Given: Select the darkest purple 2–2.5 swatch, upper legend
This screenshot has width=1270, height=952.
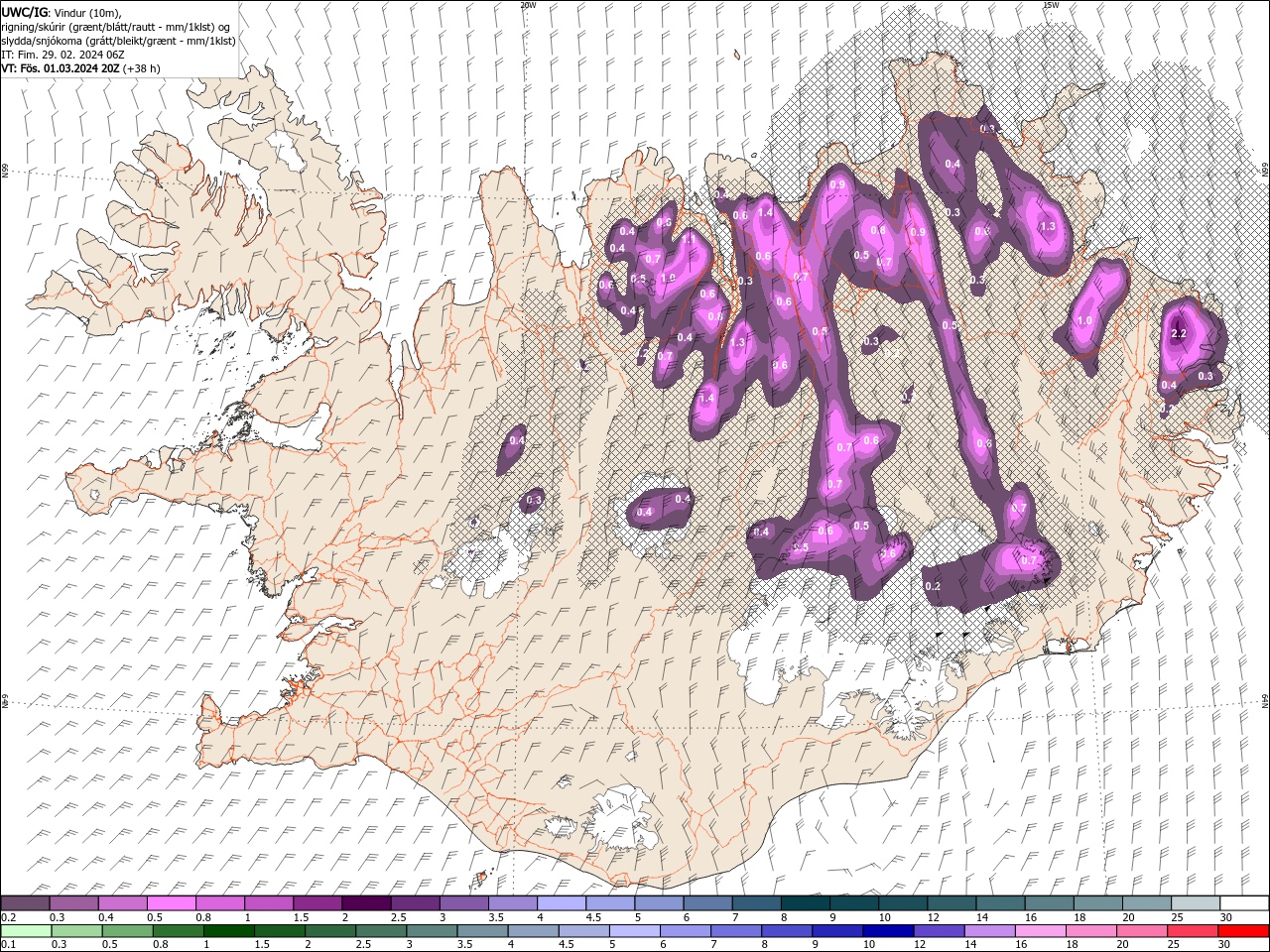Looking at the screenshot, I should click(366, 903).
